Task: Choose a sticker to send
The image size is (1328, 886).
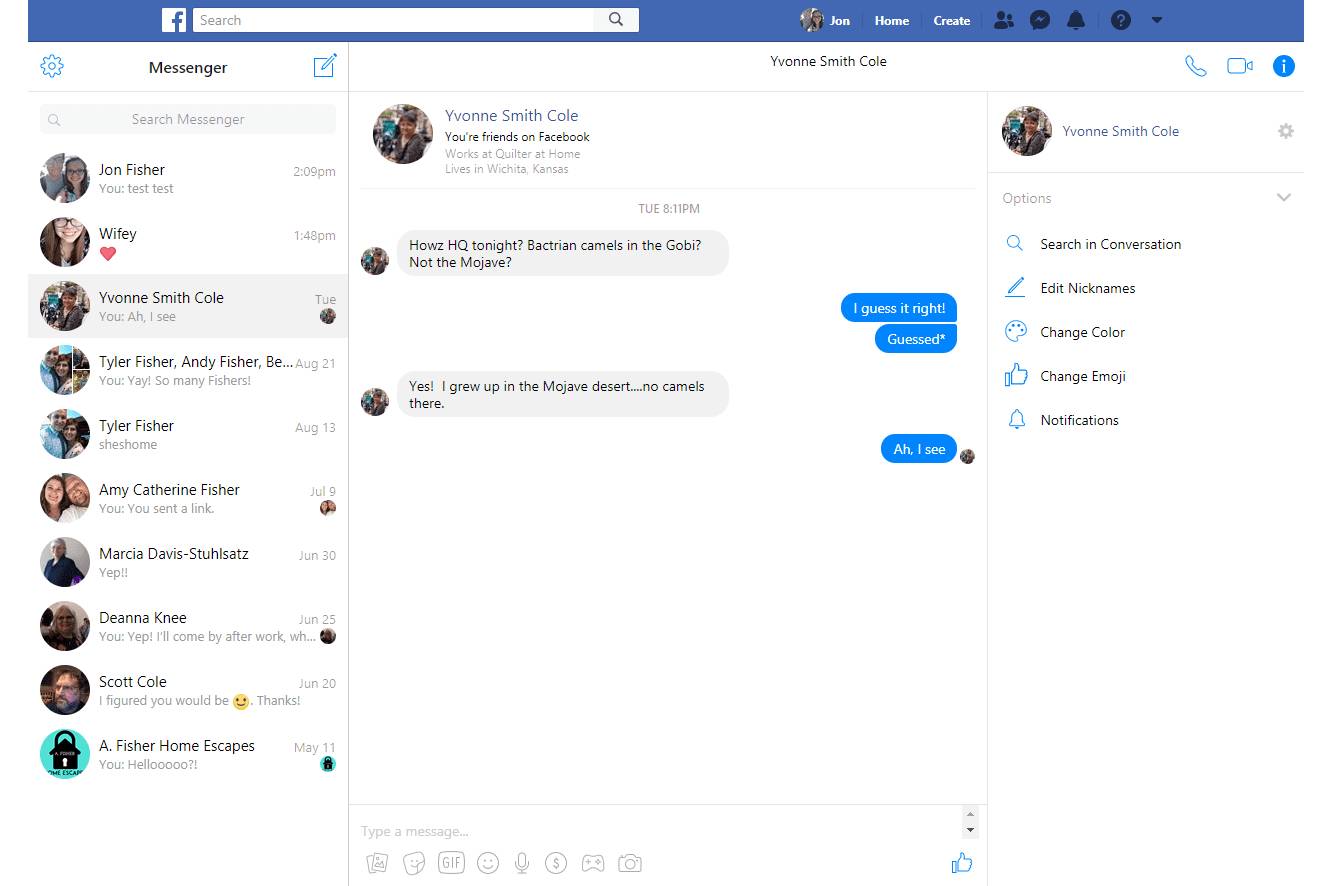Action: (414, 863)
